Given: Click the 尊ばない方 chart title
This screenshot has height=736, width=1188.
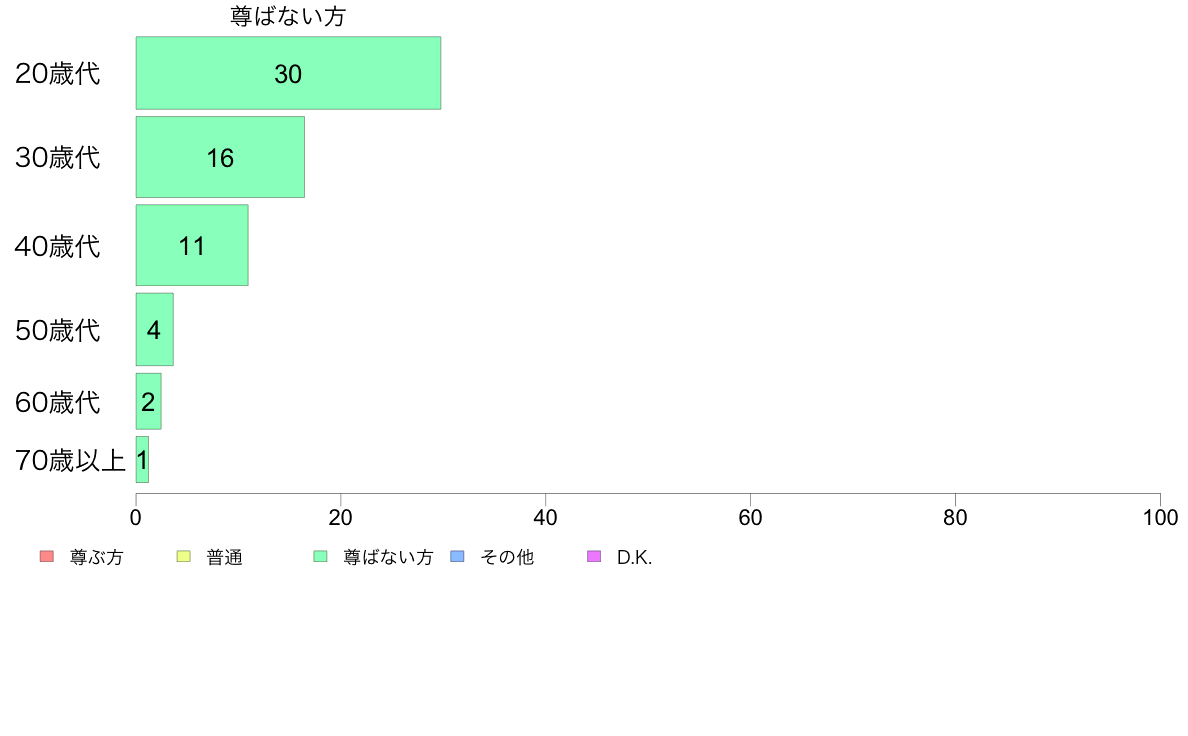Looking at the screenshot, I should 288,17.
